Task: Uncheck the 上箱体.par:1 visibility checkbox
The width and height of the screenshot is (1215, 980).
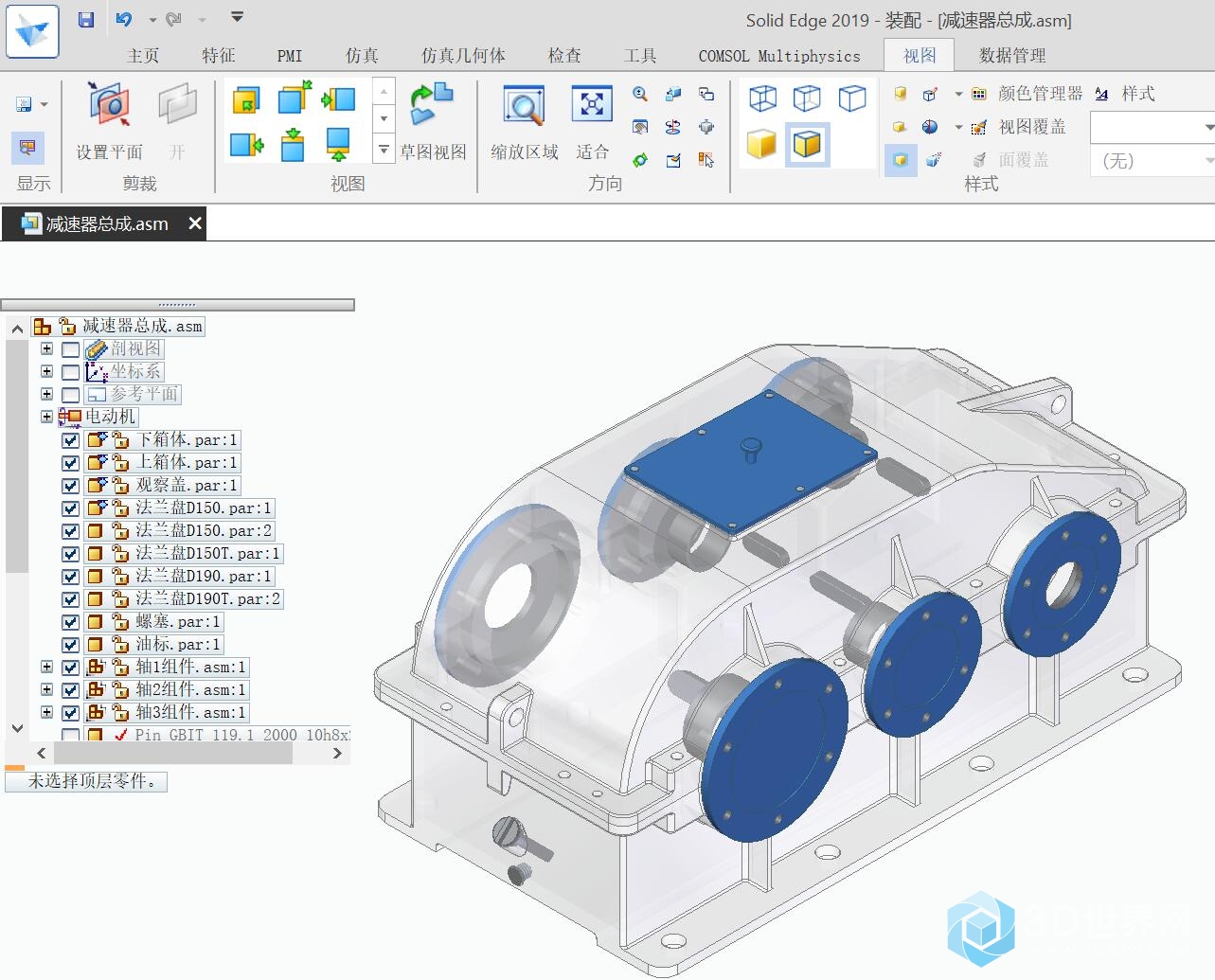Action: 70,463
